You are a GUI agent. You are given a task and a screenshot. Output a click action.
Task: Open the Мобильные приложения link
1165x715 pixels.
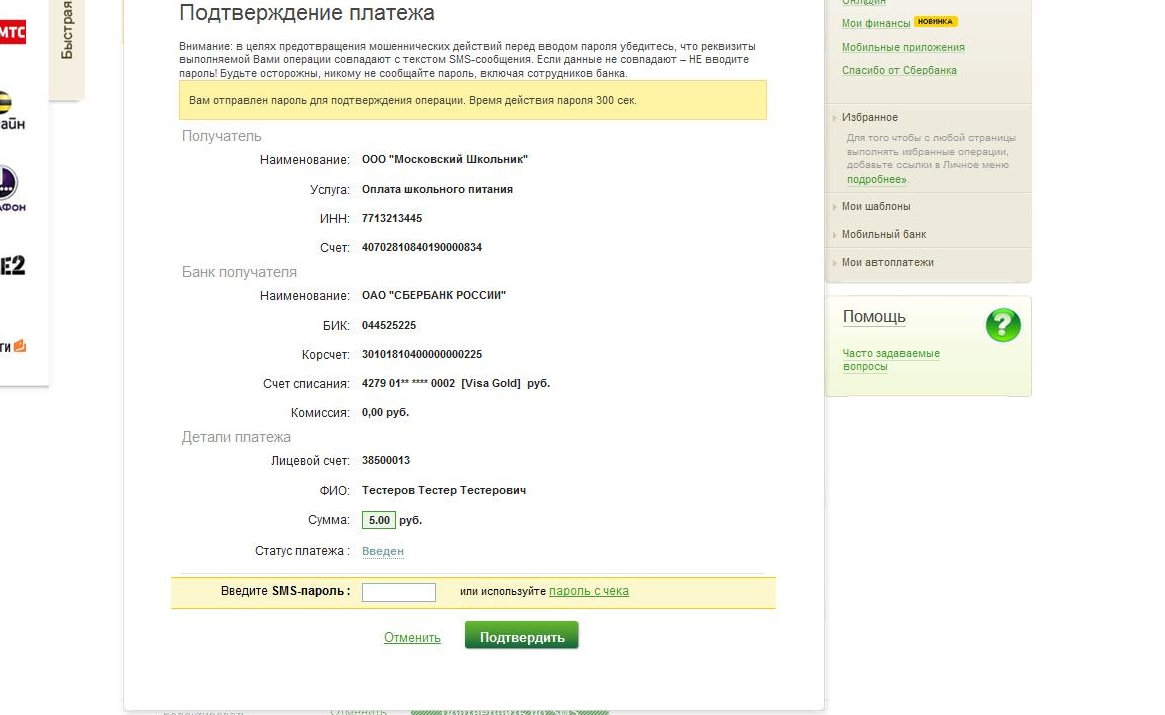tap(903, 47)
